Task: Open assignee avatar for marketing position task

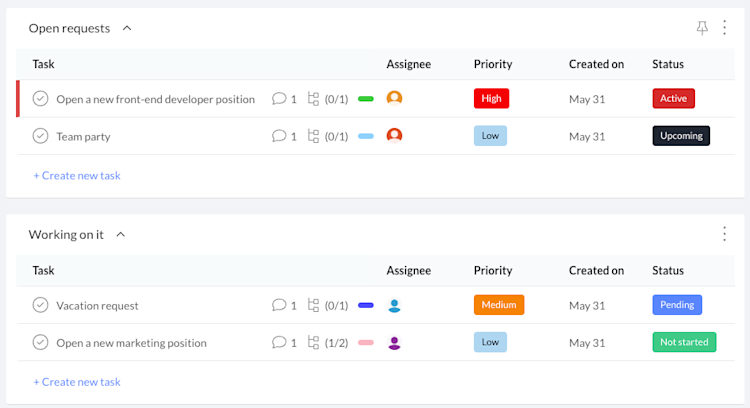Action: [x=394, y=342]
